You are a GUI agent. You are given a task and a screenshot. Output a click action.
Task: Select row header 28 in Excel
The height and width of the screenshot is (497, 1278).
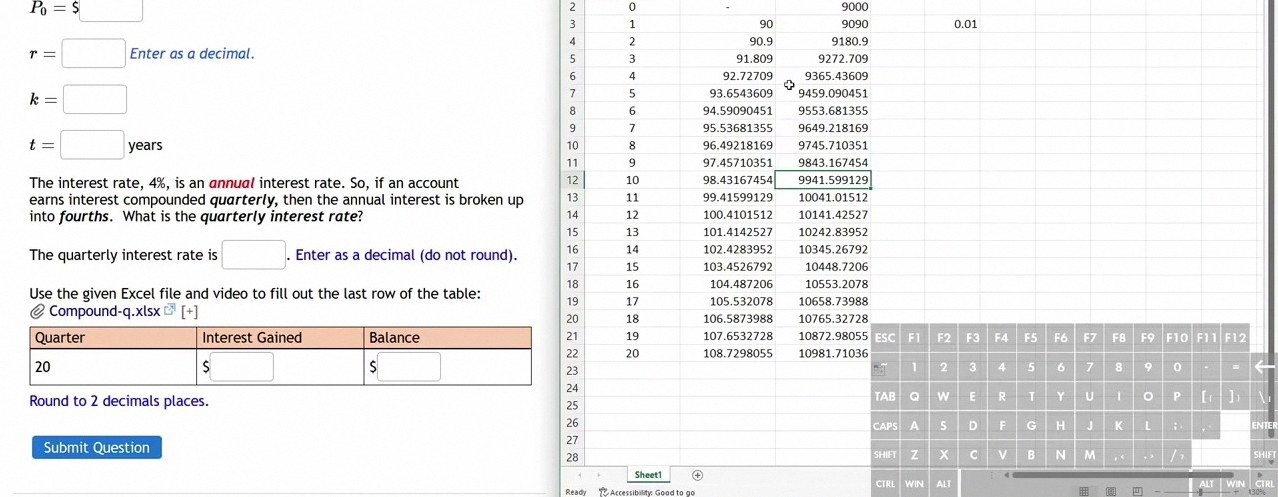pyautogui.click(x=573, y=457)
